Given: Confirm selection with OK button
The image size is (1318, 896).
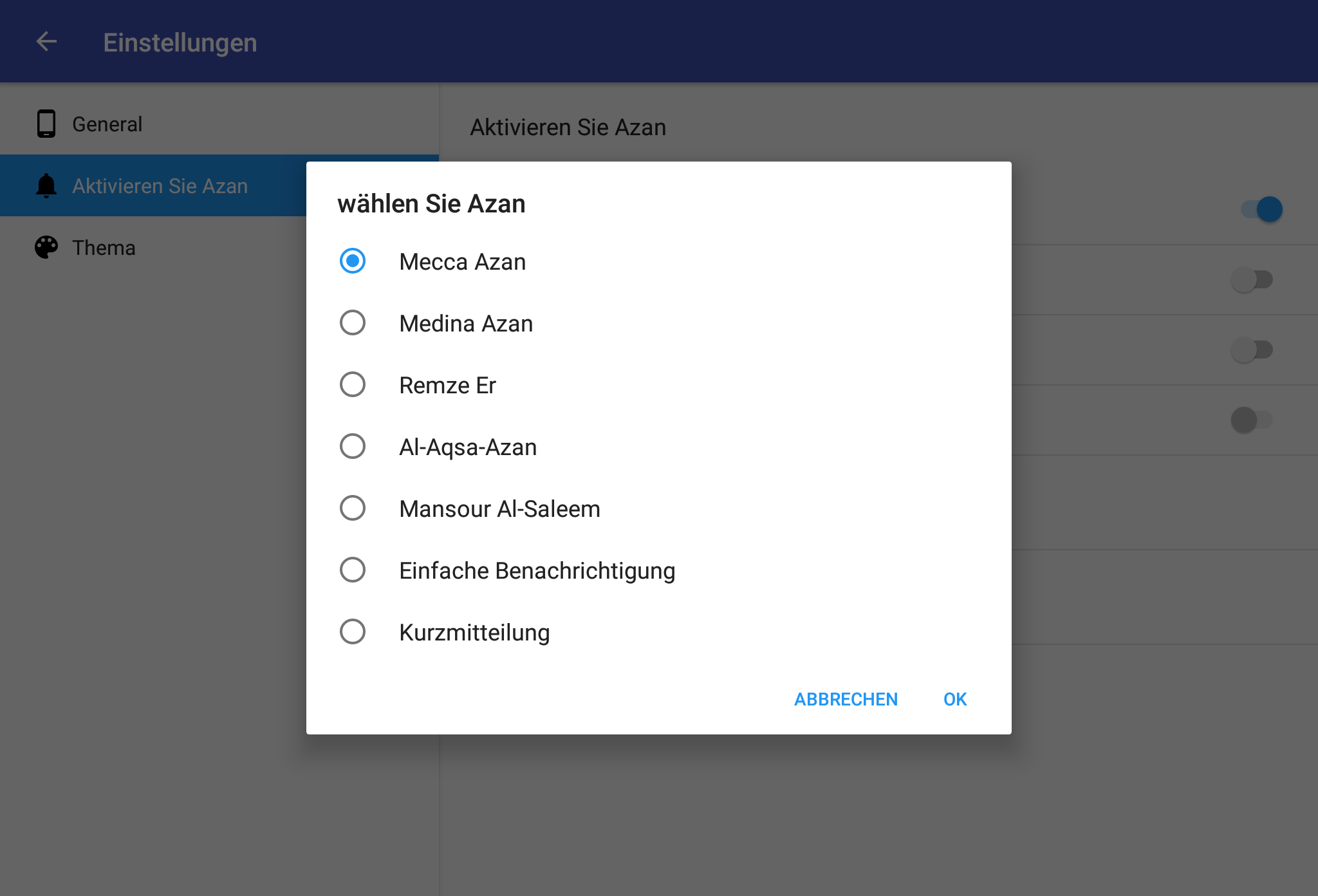Looking at the screenshot, I should pos(955,699).
